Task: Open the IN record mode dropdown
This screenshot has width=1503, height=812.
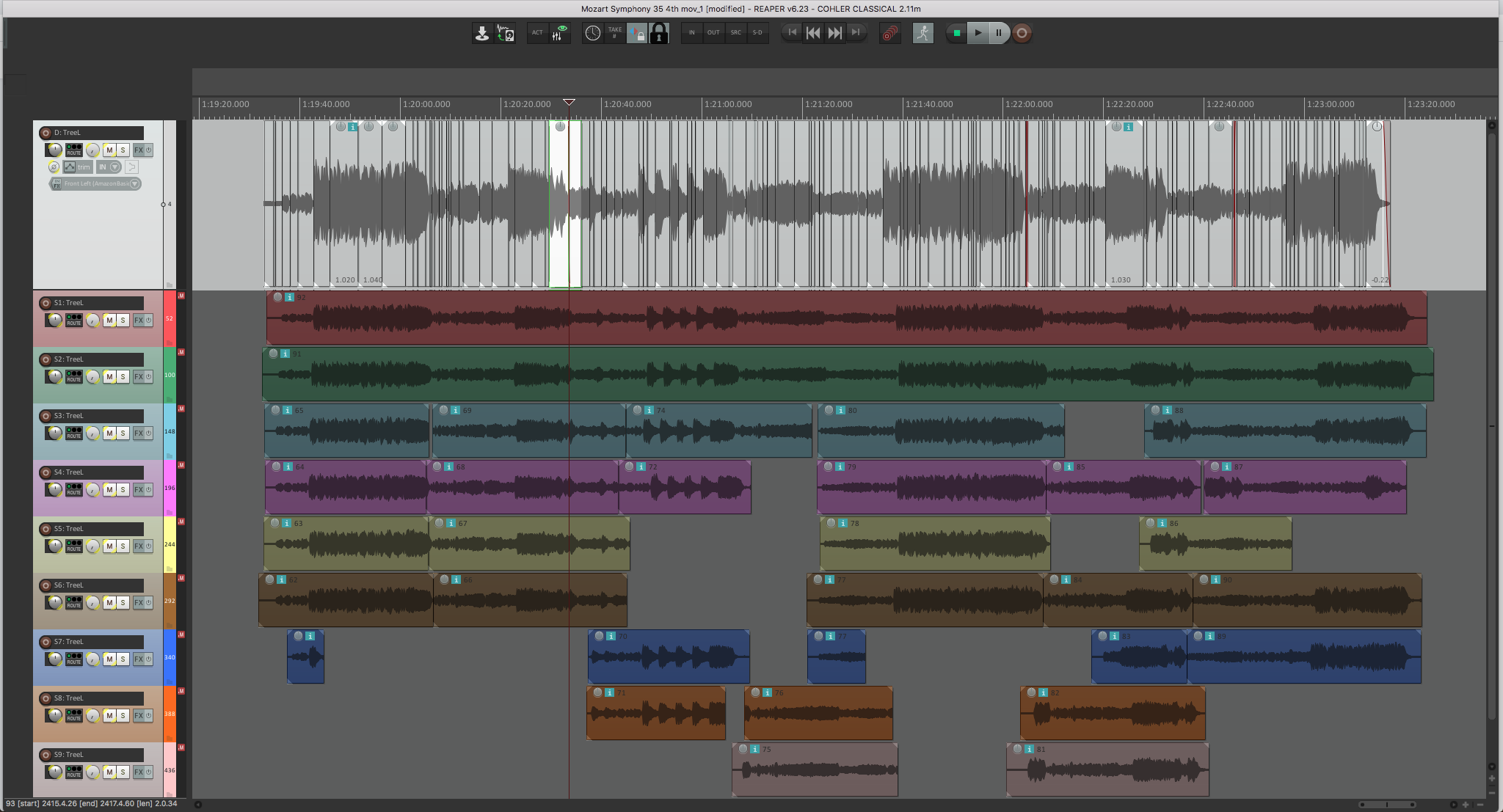Action: [x=109, y=167]
